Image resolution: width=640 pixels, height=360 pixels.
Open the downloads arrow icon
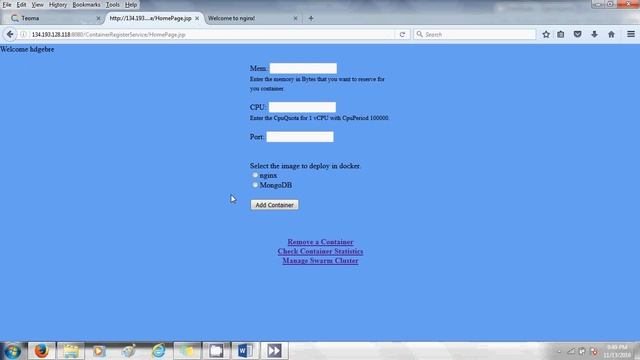coord(594,34)
